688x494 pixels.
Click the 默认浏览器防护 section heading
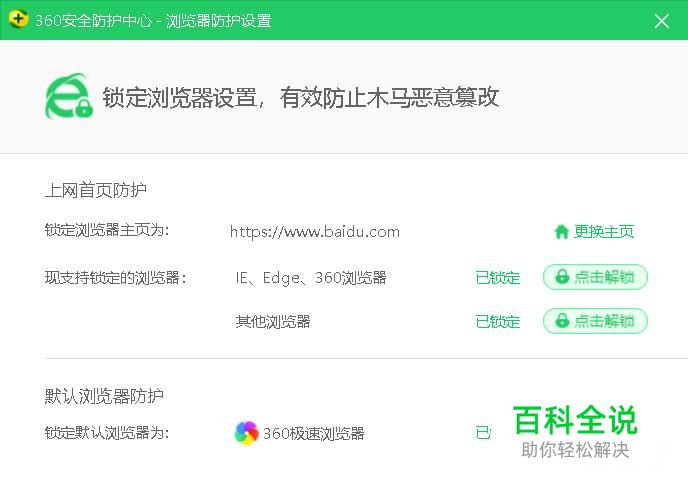click(x=104, y=396)
